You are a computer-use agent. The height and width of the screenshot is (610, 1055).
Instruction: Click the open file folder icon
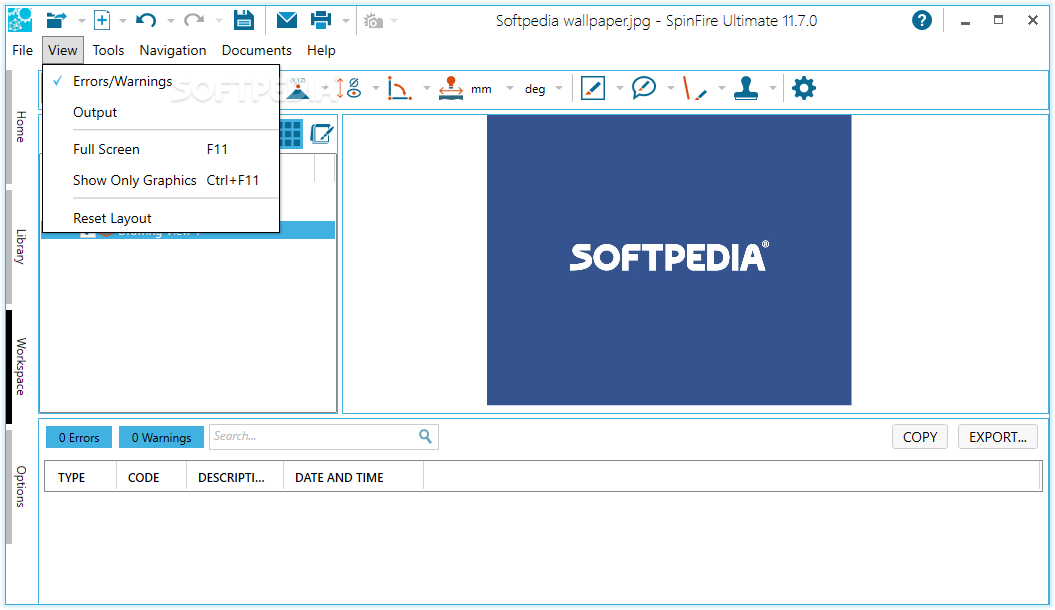point(57,20)
